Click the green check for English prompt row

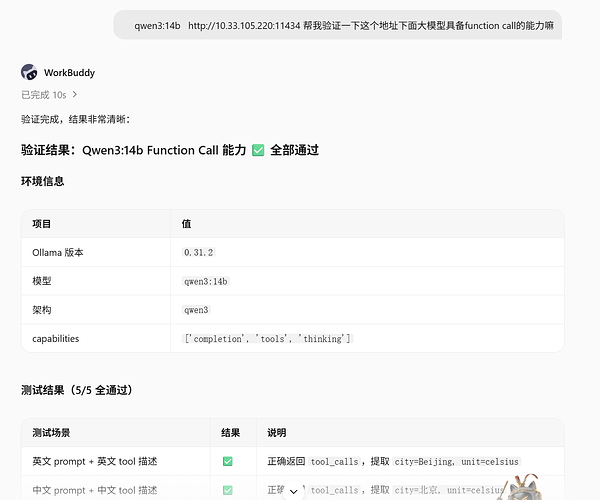(x=228, y=461)
